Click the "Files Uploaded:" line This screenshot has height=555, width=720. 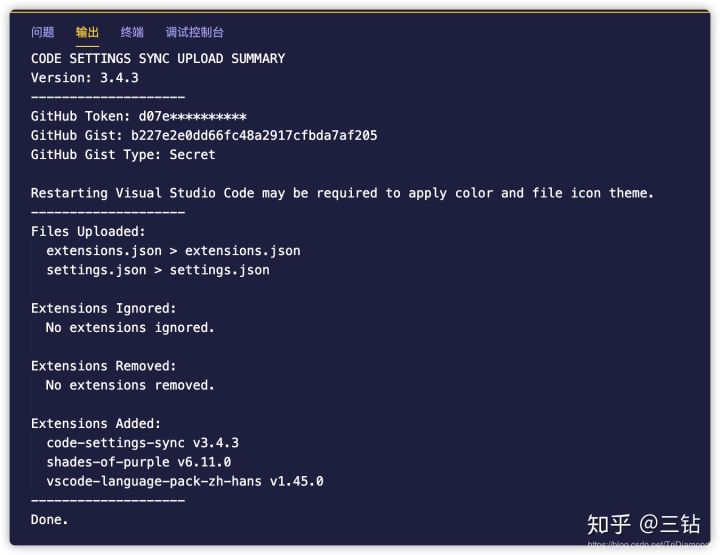(88, 231)
